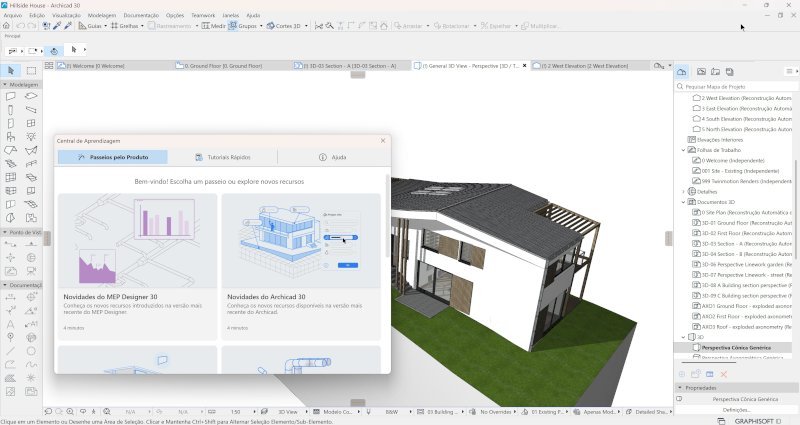Activate the Project Map view in Navigator

click(682, 72)
